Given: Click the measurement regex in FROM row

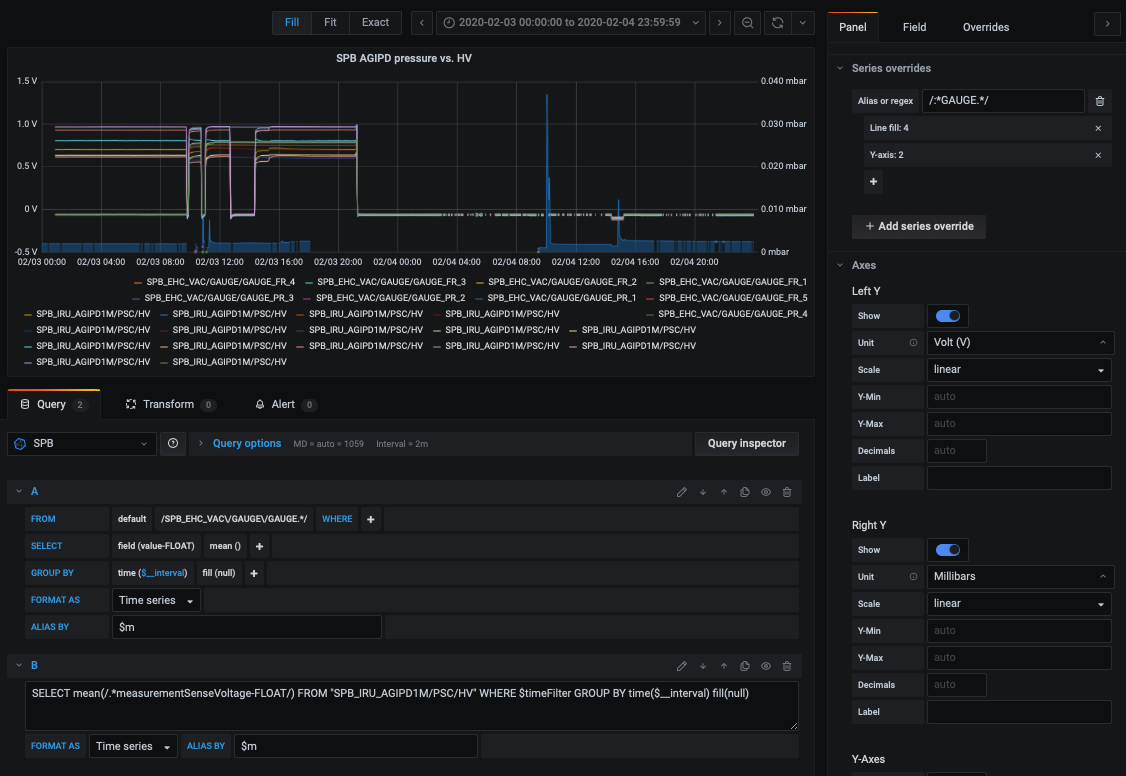Looking at the screenshot, I should pyautogui.click(x=234, y=519).
